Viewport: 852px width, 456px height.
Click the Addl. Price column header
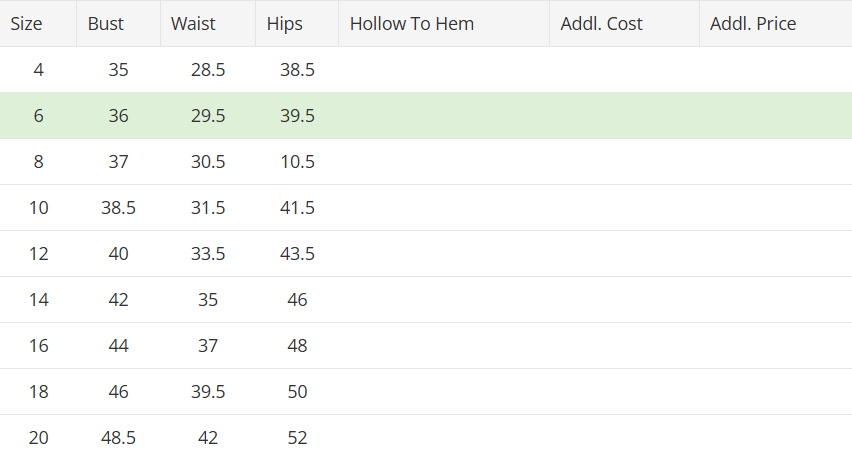click(x=775, y=23)
